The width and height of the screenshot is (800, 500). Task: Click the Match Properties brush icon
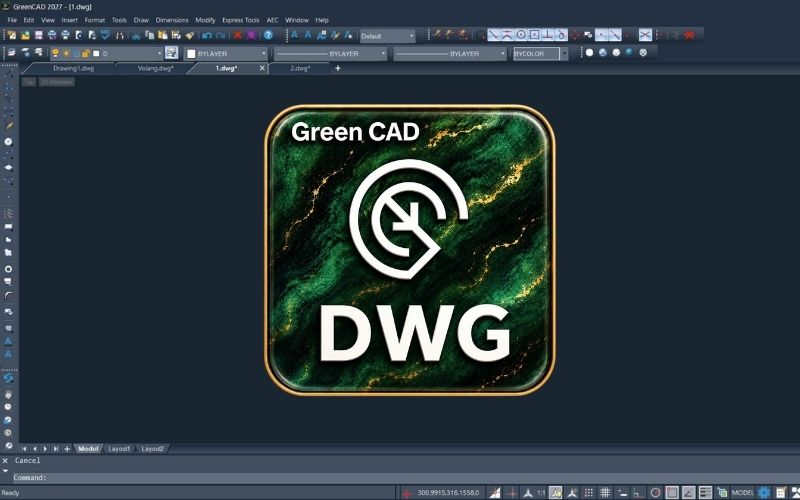pos(190,35)
